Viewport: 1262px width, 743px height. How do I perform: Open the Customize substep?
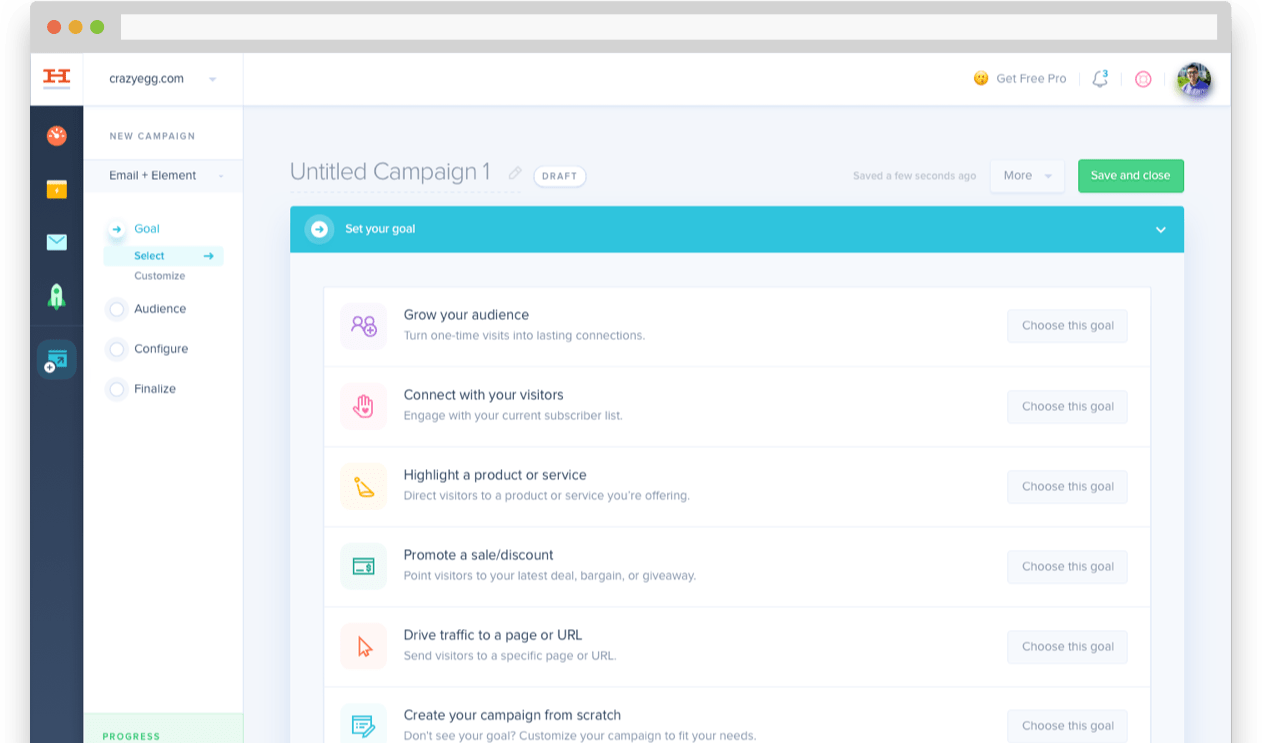(160, 276)
